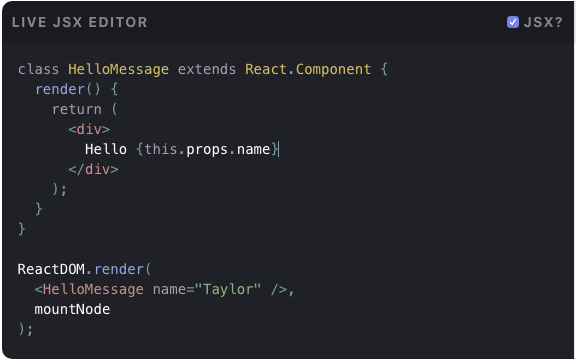The height and width of the screenshot is (361, 576).
Task: Place cursor on render() method line
Action: pos(76,89)
